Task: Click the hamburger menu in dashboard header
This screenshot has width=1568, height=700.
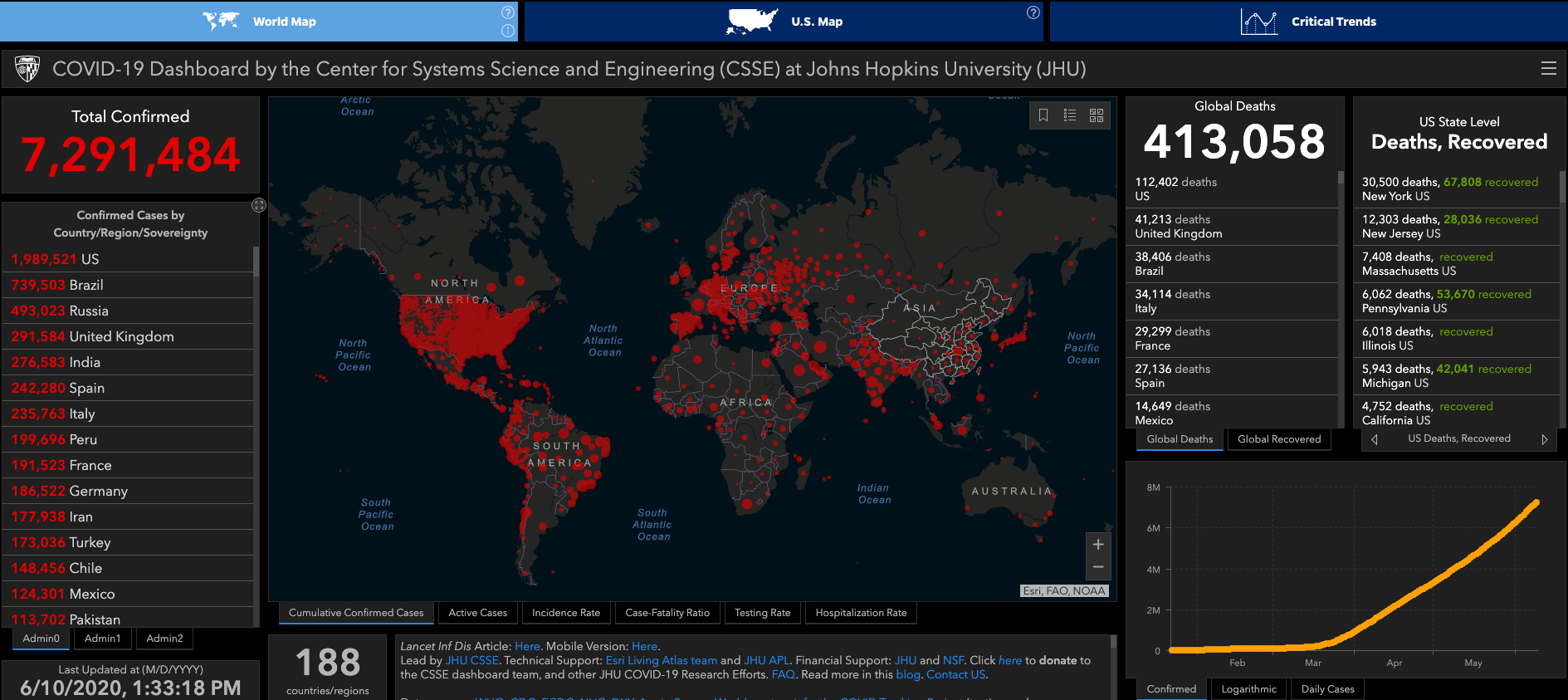Action: click(1548, 69)
